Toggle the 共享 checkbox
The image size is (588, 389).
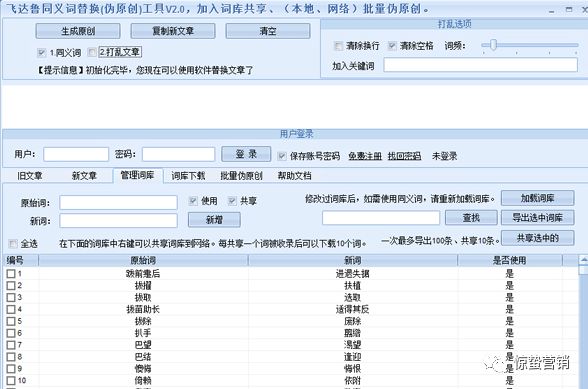click(x=232, y=201)
